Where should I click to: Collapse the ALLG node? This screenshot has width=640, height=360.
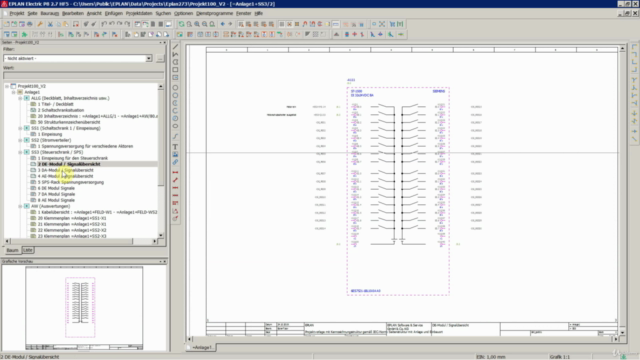click(20, 98)
